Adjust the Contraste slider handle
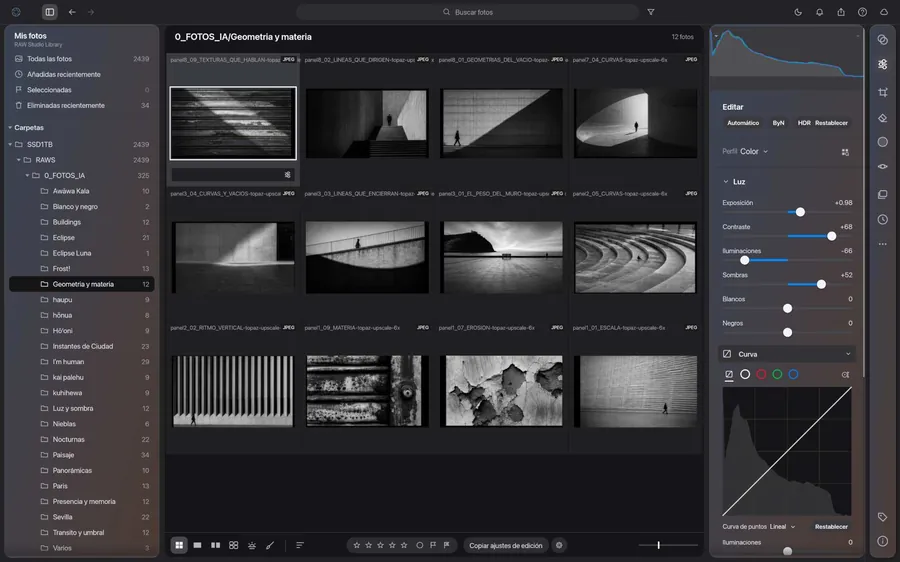Image resolution: width=900 pixels, height=562 pixels. pos(831,236)
